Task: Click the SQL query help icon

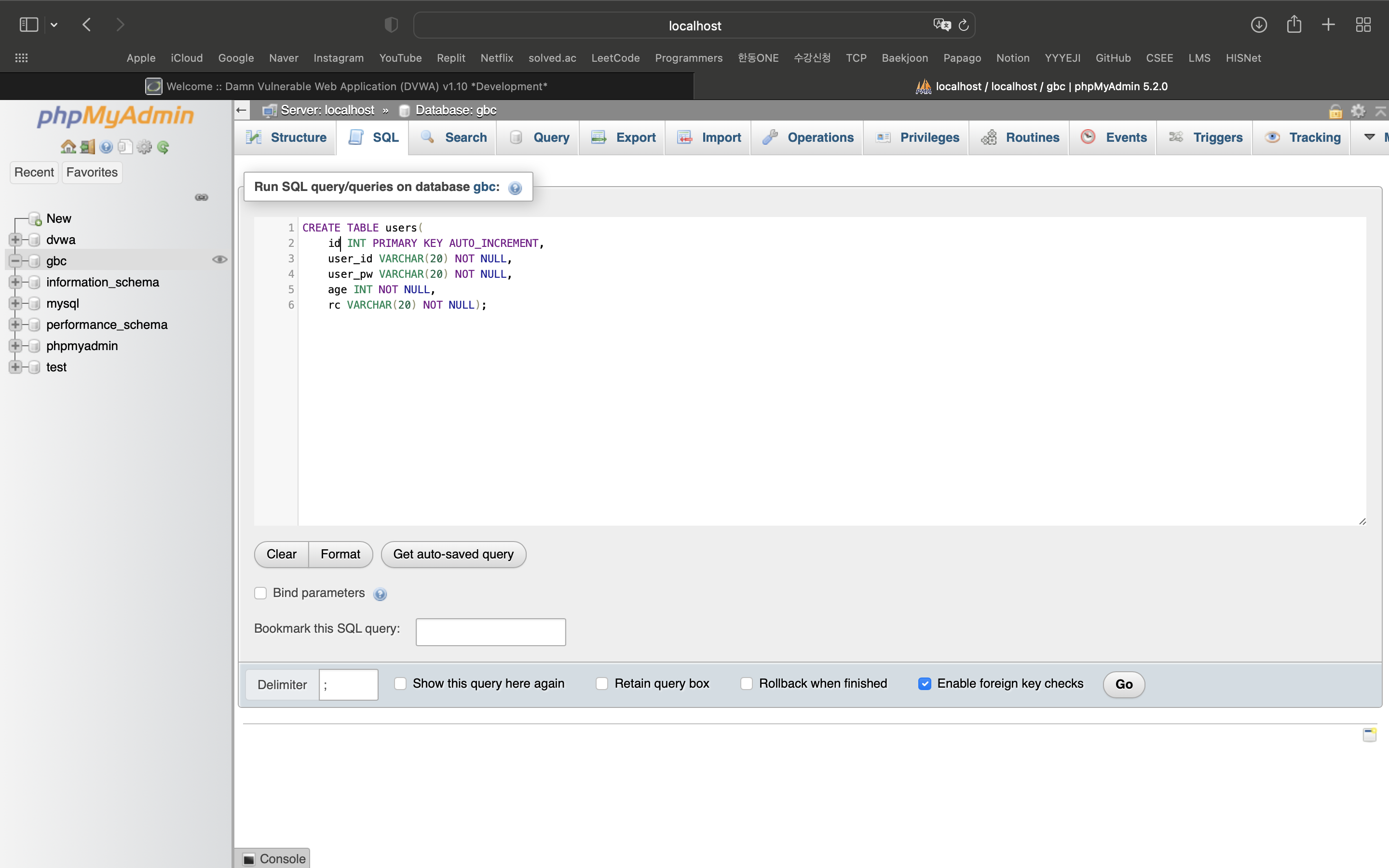Action: [x=515, y=188]
